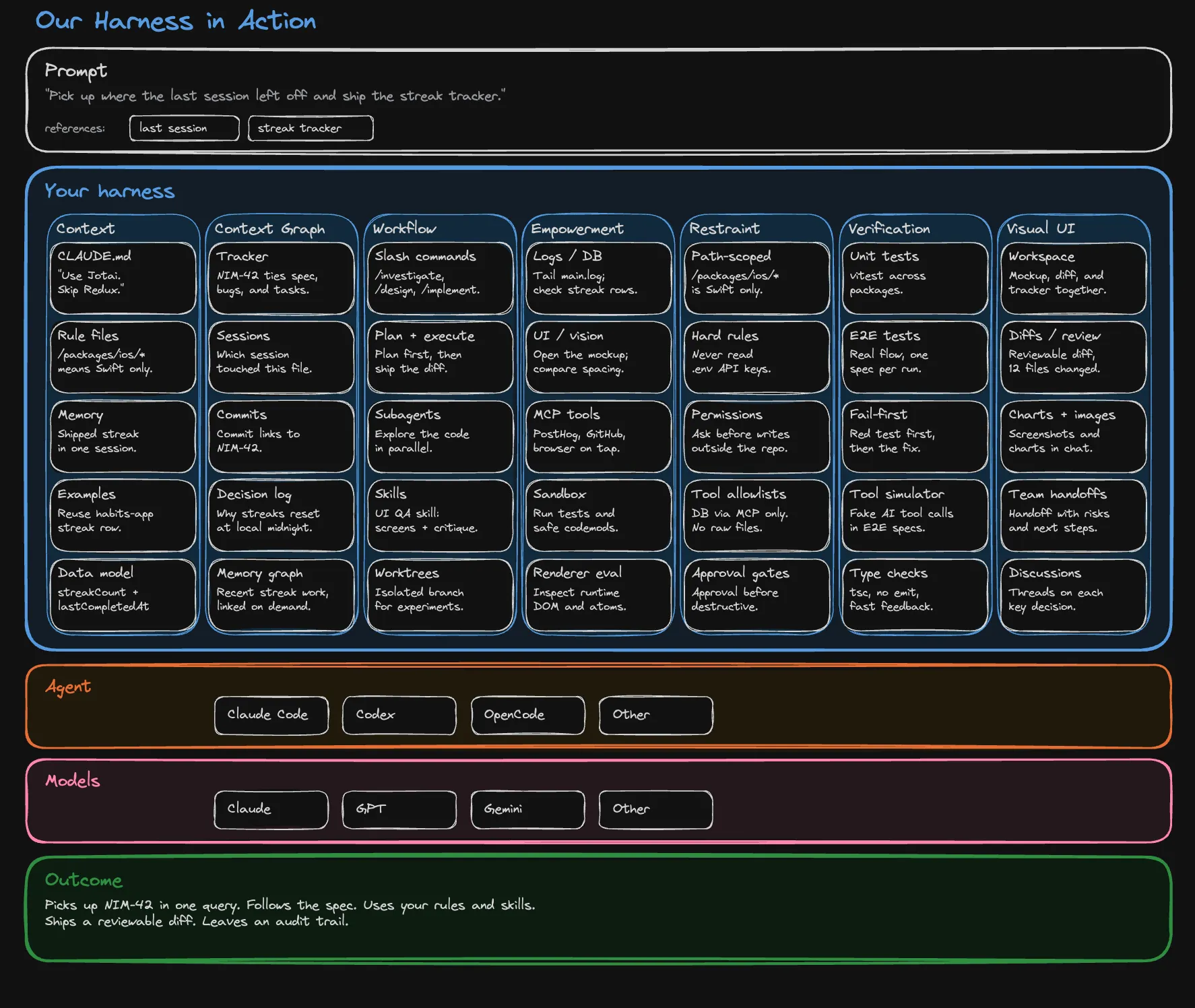Select the Codex agent box
This screenshot has height=1008, width=1195.
(x=399, y=715)
